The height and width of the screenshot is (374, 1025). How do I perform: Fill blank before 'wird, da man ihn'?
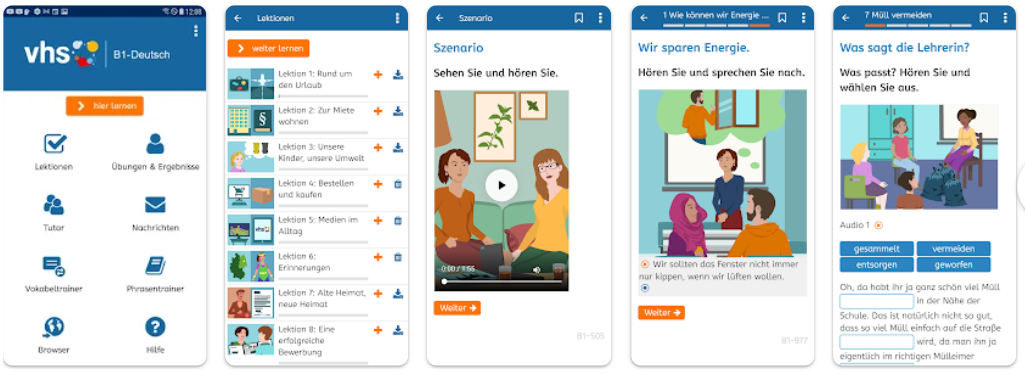pos(877,342)
